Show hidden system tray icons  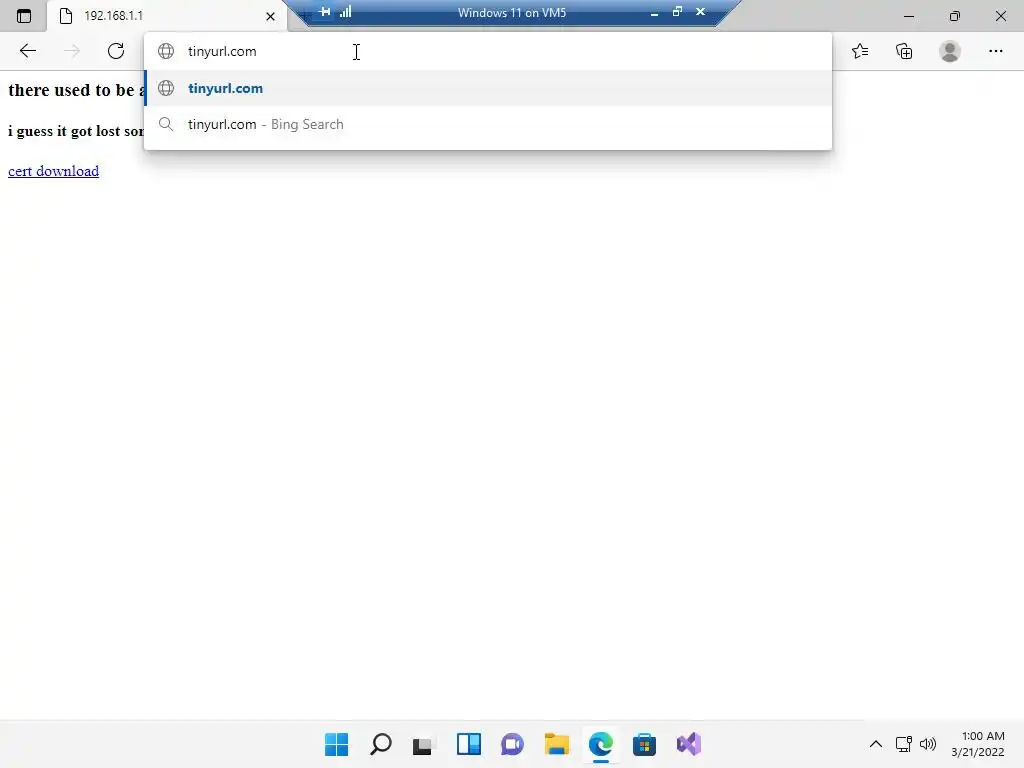point(876,744)
